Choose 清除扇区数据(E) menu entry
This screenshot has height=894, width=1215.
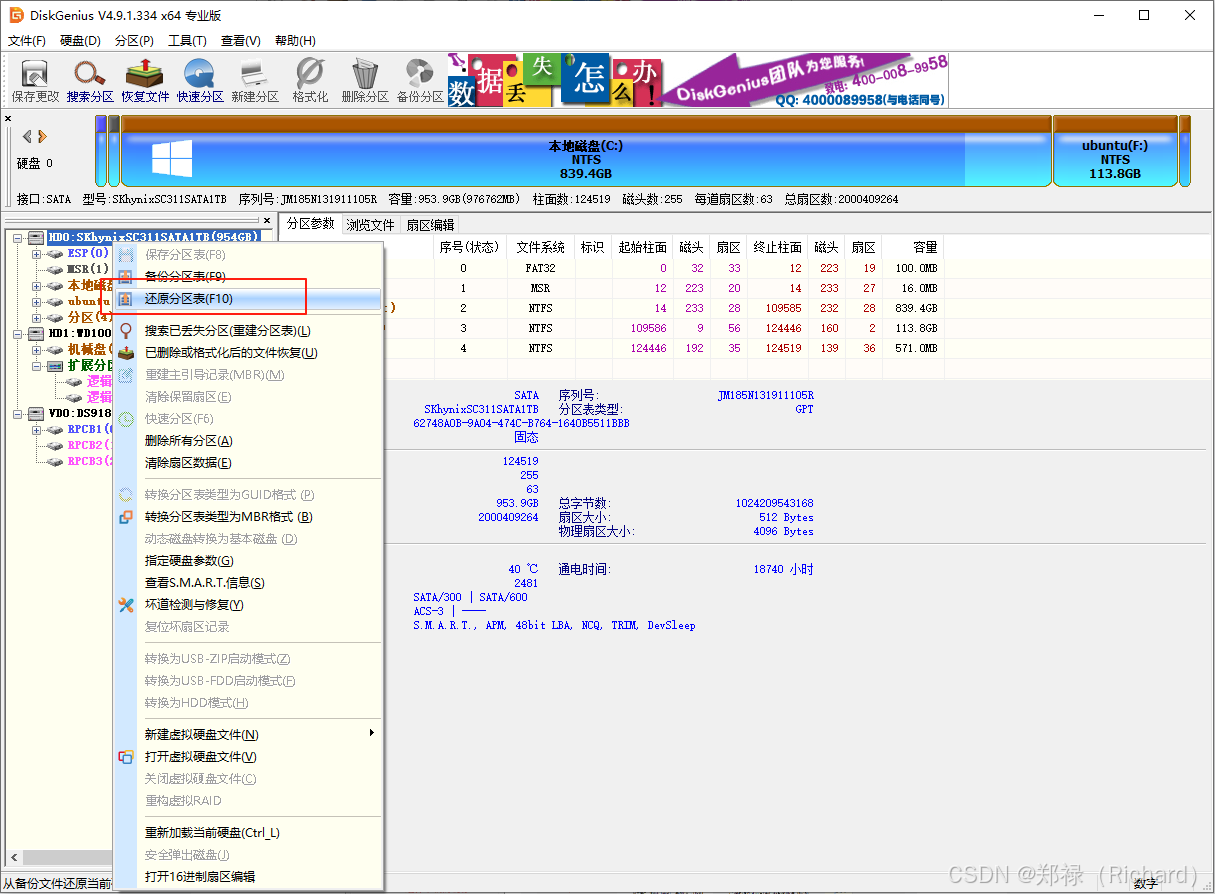(247, 463)
